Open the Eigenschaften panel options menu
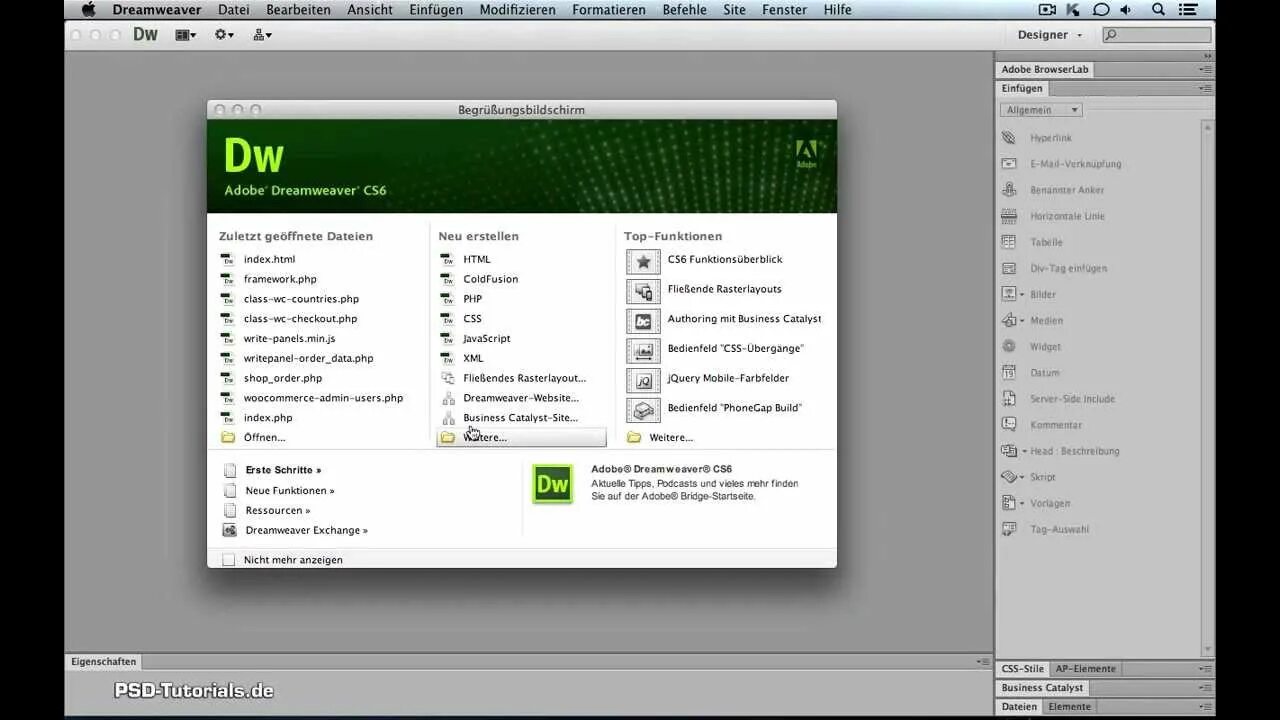This screenshot has width=1280, height=720. tap(984, 662)
